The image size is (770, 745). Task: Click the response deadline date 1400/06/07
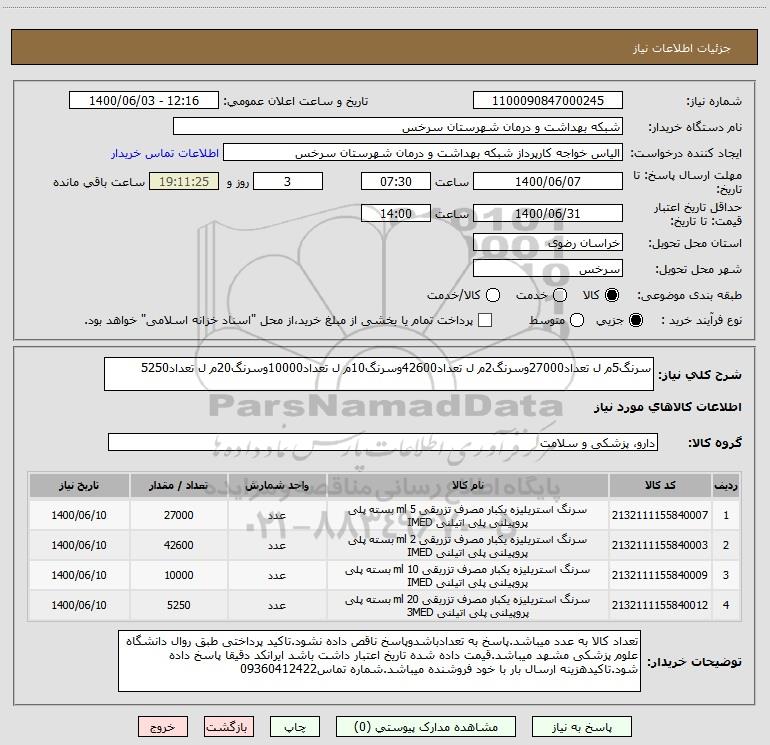point(548,181)
